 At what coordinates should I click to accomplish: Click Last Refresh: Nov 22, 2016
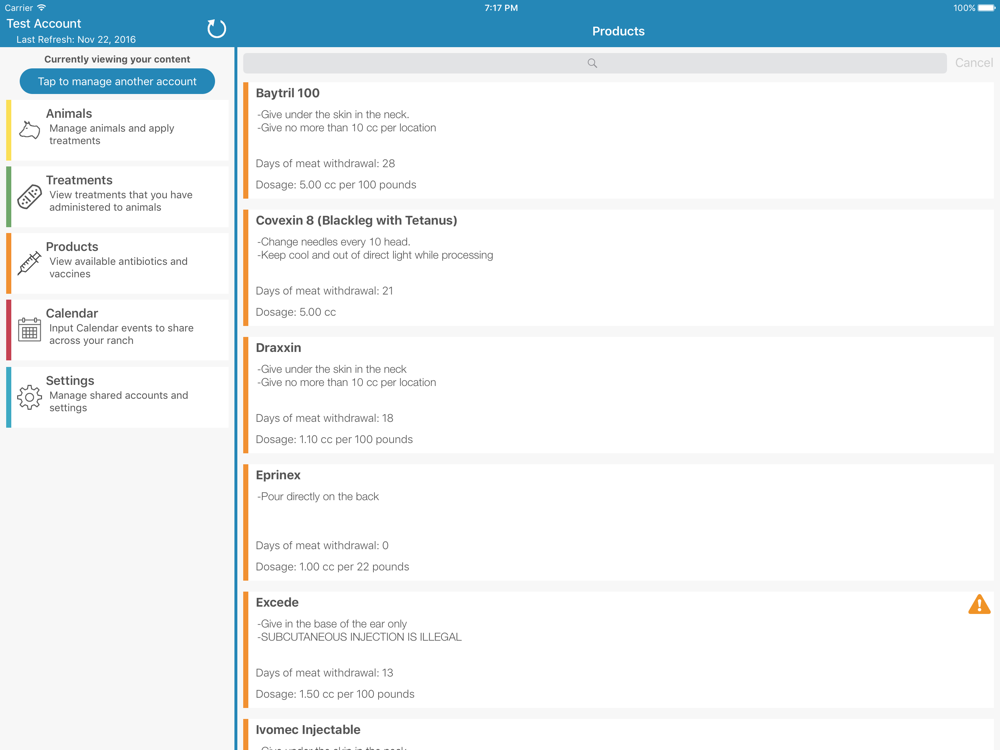tap(76, 40)
